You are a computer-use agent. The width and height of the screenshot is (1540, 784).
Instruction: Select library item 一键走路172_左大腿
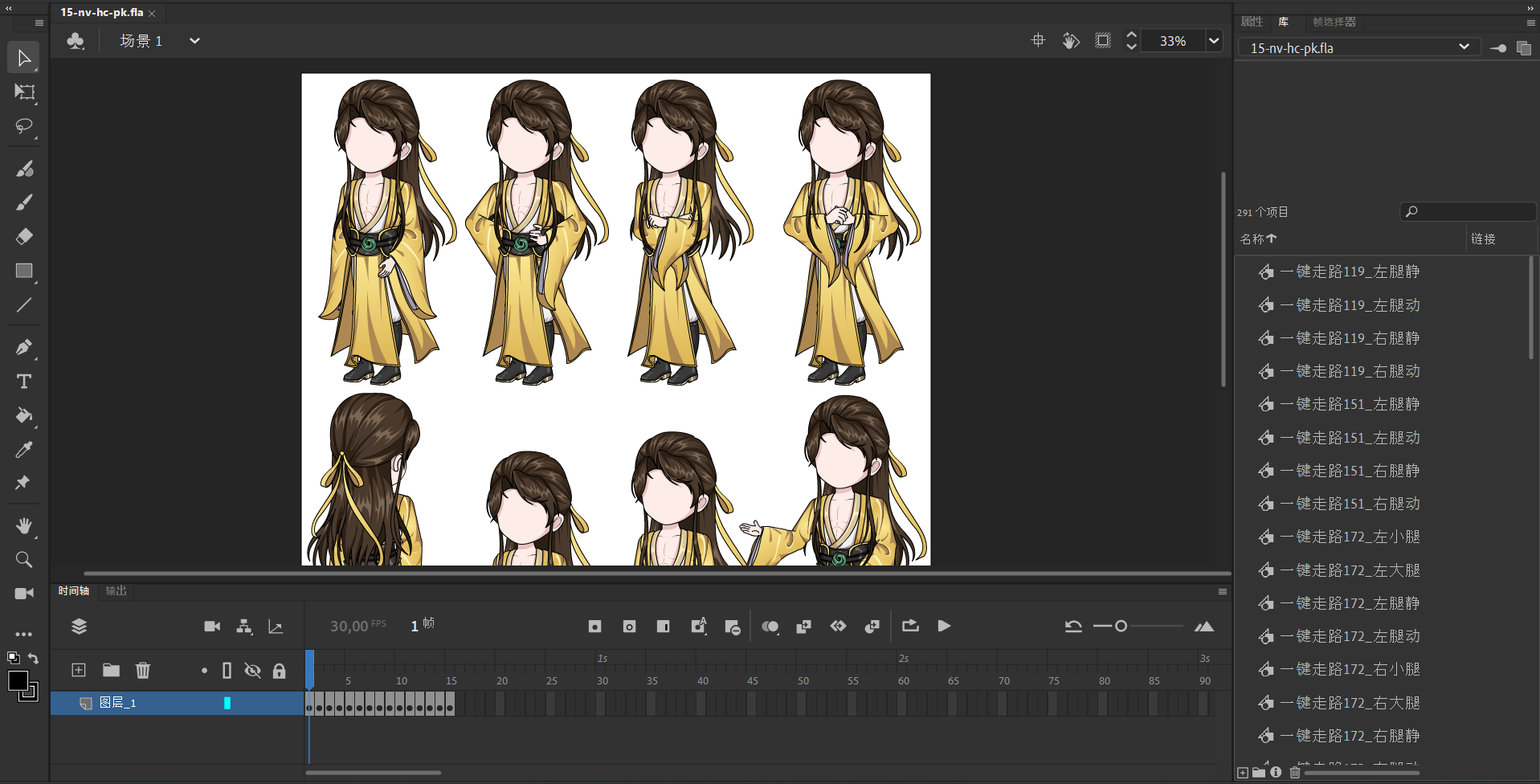[1350, 570]
